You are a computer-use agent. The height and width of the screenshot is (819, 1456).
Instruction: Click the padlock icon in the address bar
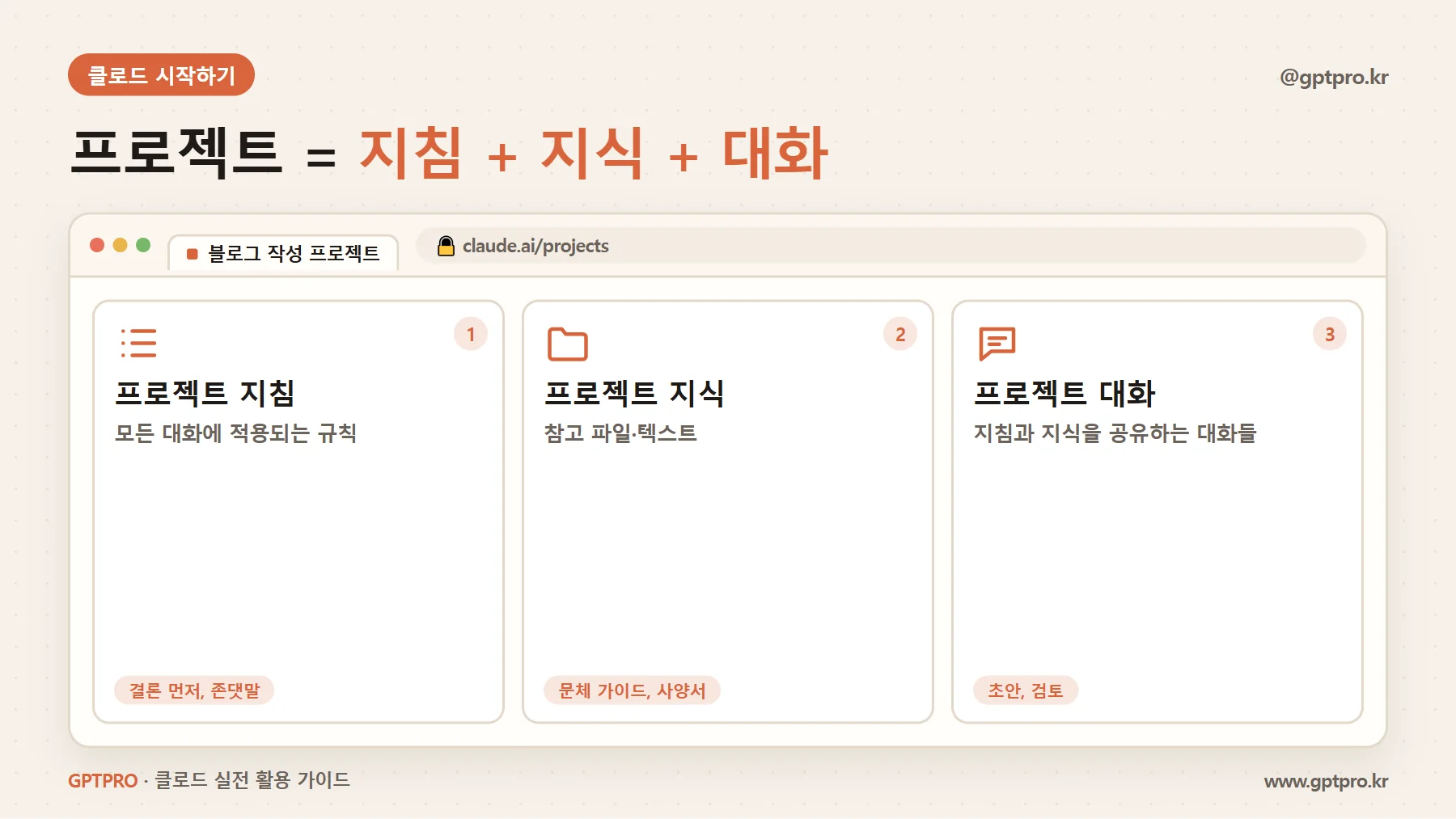pos(446,246)
